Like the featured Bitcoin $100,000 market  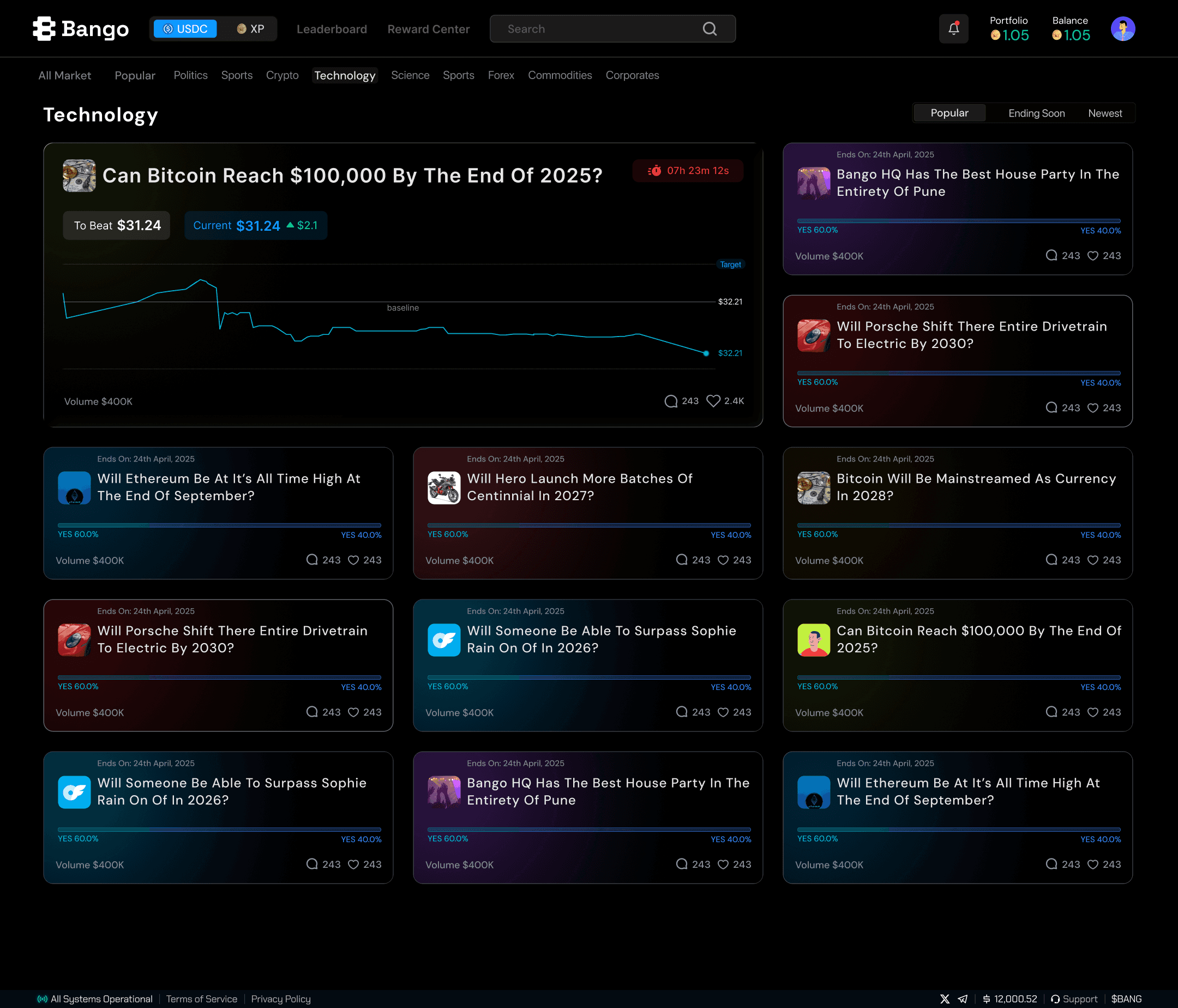tap(713, 401)
